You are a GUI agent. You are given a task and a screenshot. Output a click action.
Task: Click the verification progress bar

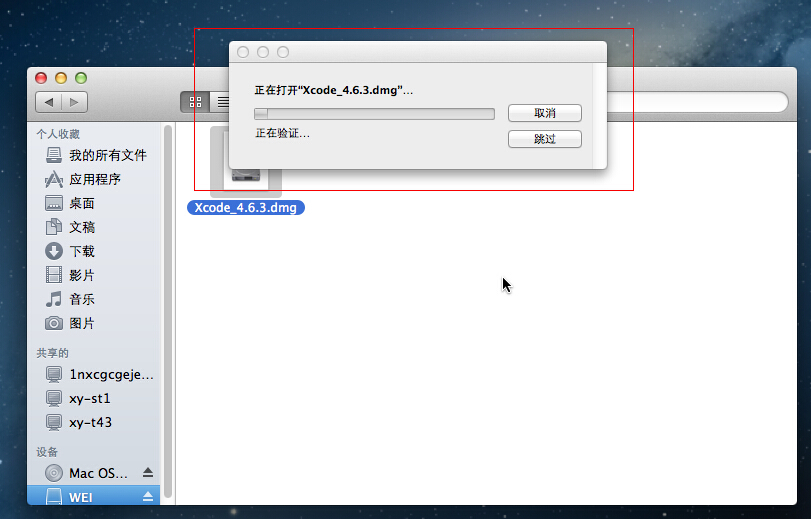click(374, 113)
